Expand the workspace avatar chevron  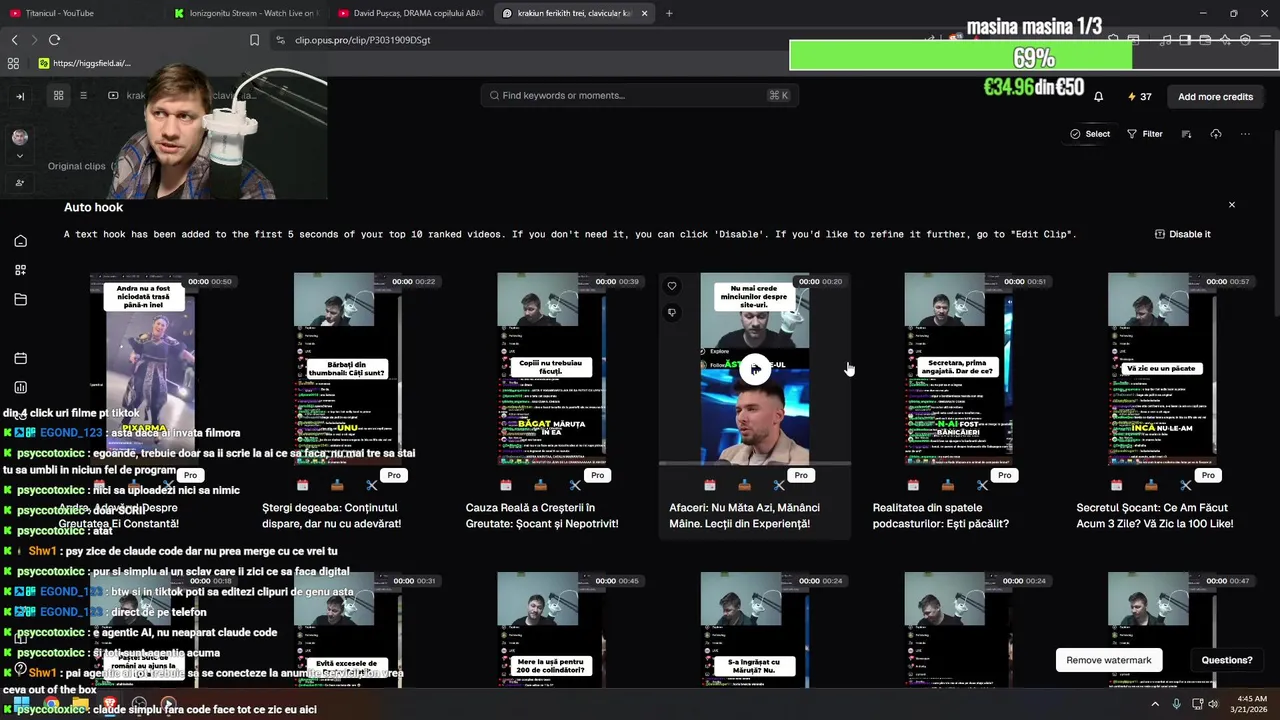(x=20, y=156)
